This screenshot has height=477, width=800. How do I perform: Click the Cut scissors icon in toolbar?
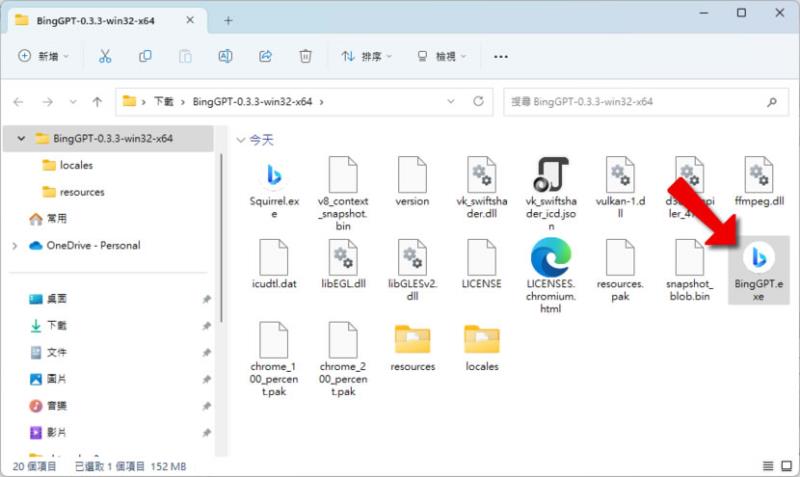(105, 56)
